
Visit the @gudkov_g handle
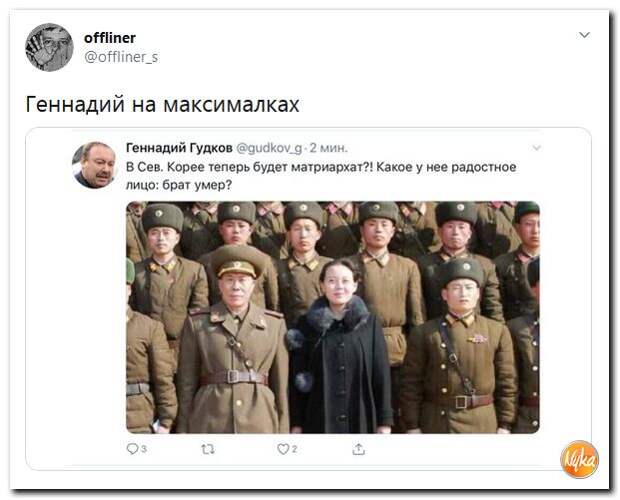click(269, 148)
